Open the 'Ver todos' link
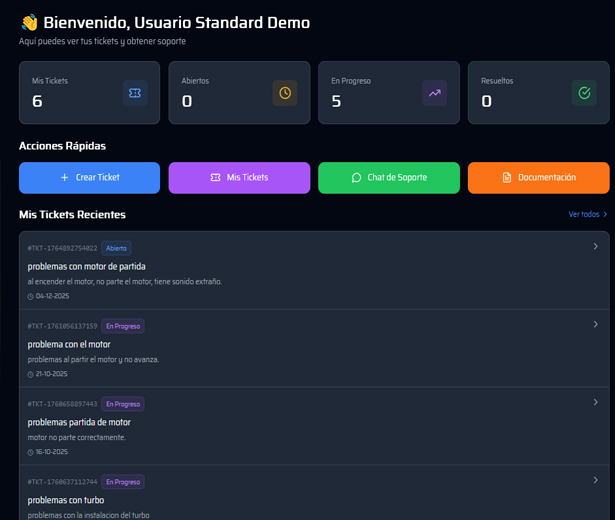The width and height of the screenshot is (615, 520). [x=587, y=214]
